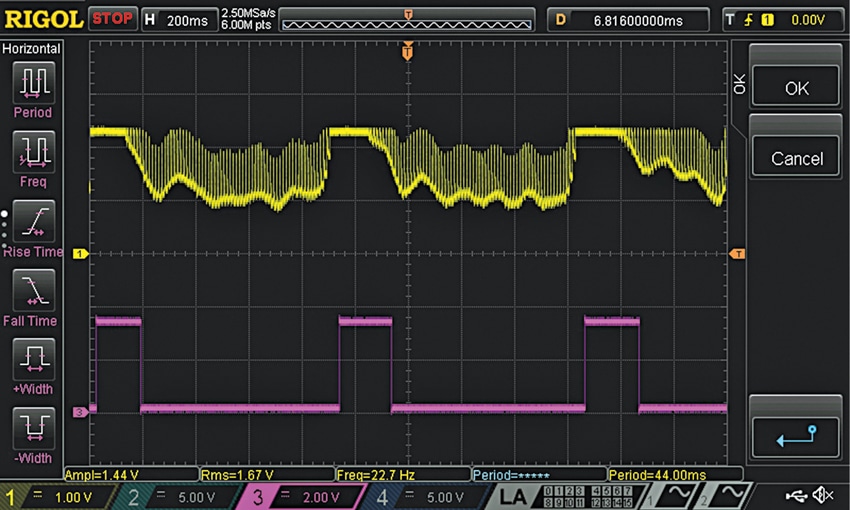Open the Horizontal measurement menu tab
Image resolution: width=850 pixels, height=510 pixels.
coord(33,48)
